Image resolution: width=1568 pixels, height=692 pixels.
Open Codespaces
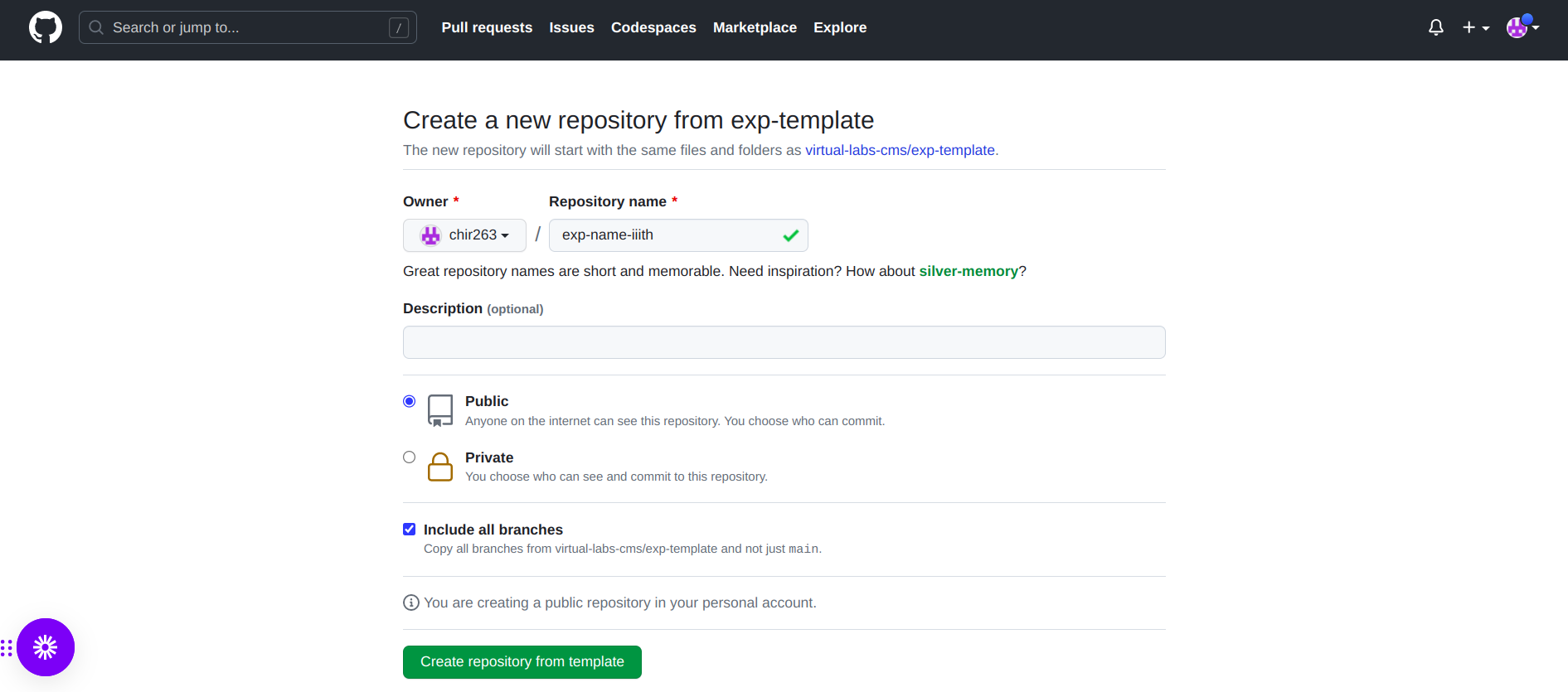pos(653,27)
